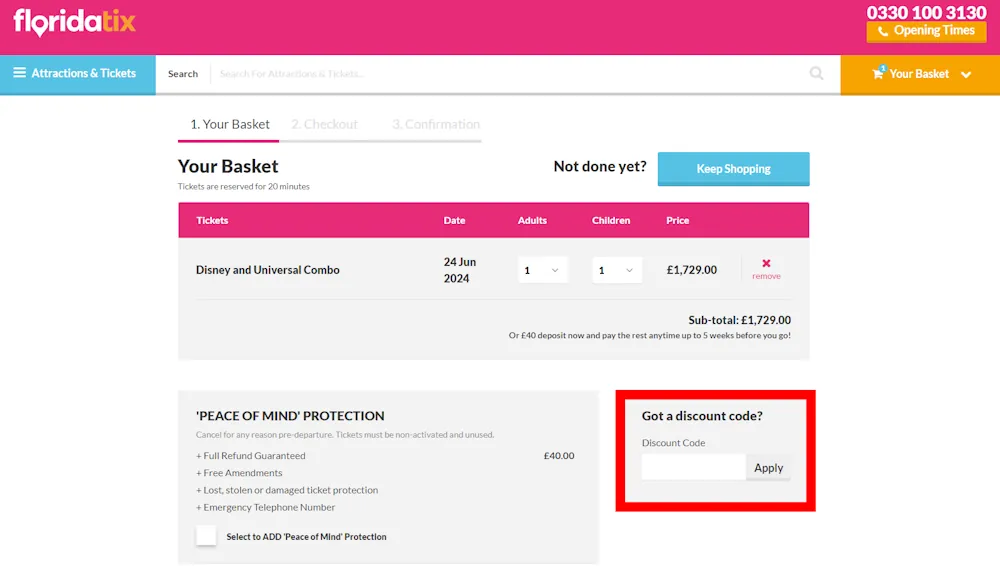Click the hamburger menu icon
1000x567 pixels.
[20, 73]
